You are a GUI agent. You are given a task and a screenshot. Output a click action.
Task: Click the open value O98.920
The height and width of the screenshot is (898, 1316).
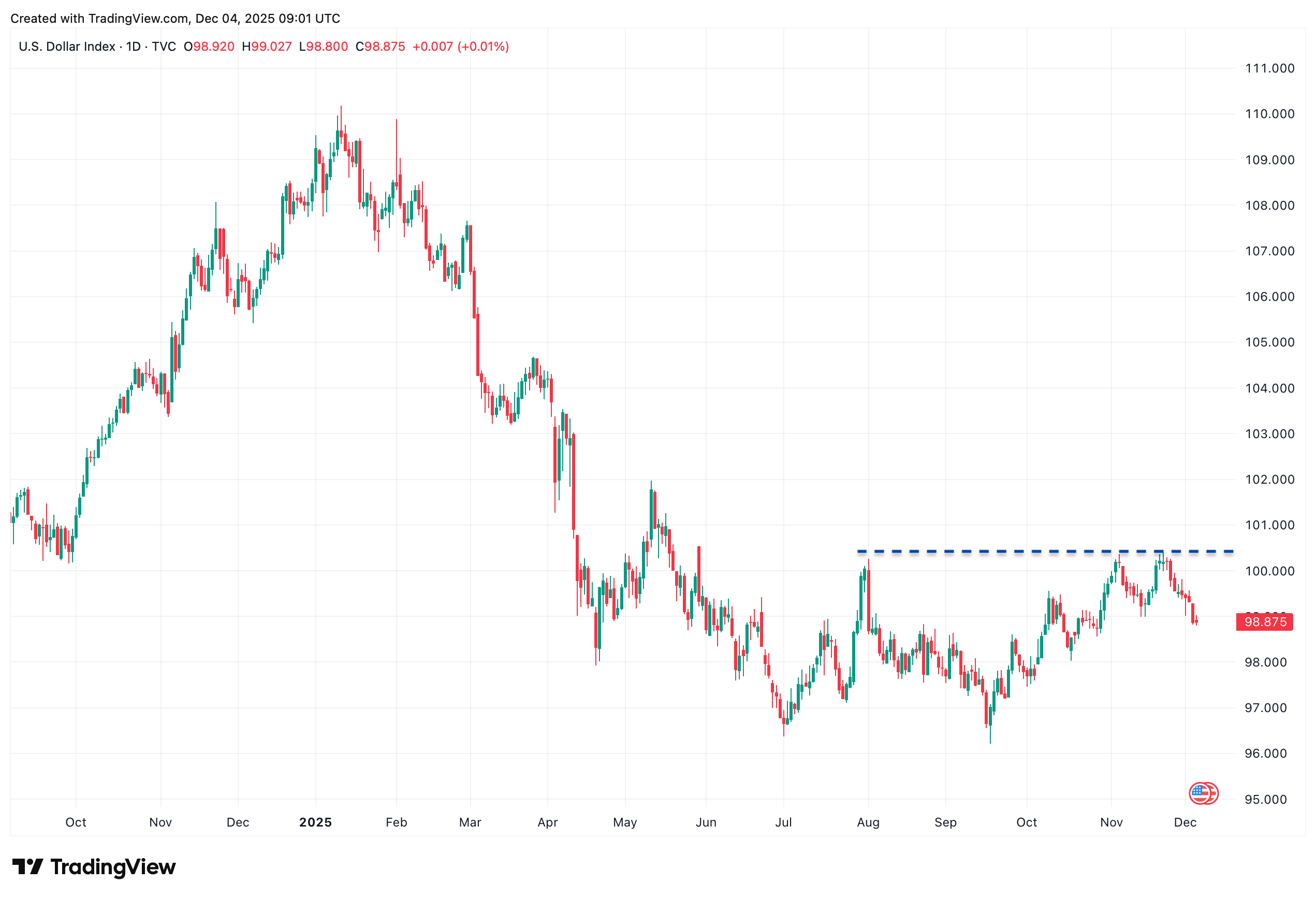tap(209, 47)
